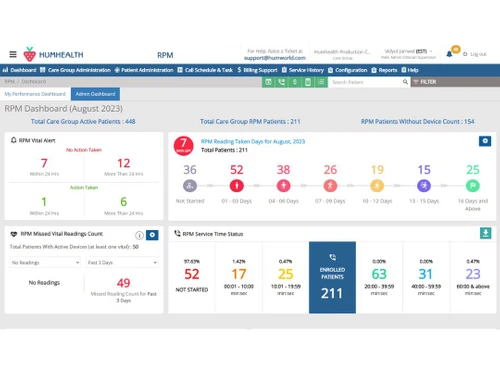This screenshot has width=500, height=375.
Task: Click No Action Taken Within 24 Hrs count 7
Action: 44,163
